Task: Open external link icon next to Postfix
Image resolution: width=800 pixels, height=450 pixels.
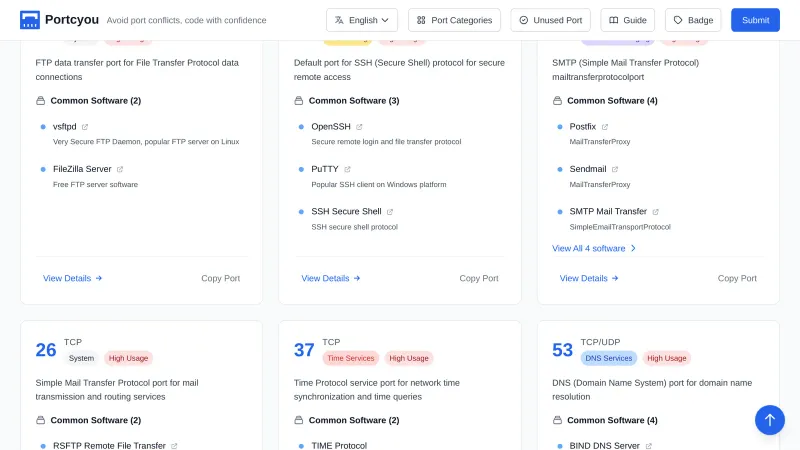Action: click(x=604, y=127)
